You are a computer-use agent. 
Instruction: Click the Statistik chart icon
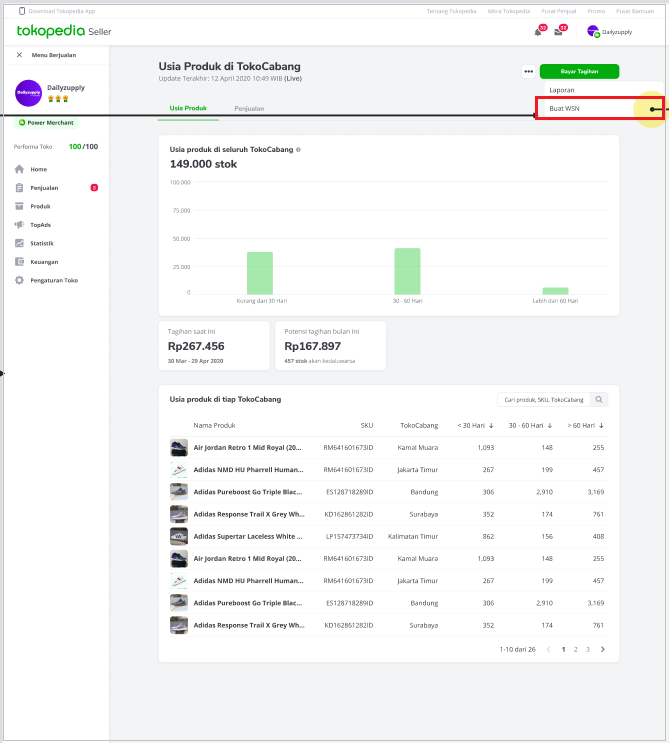tap(19, 243)
